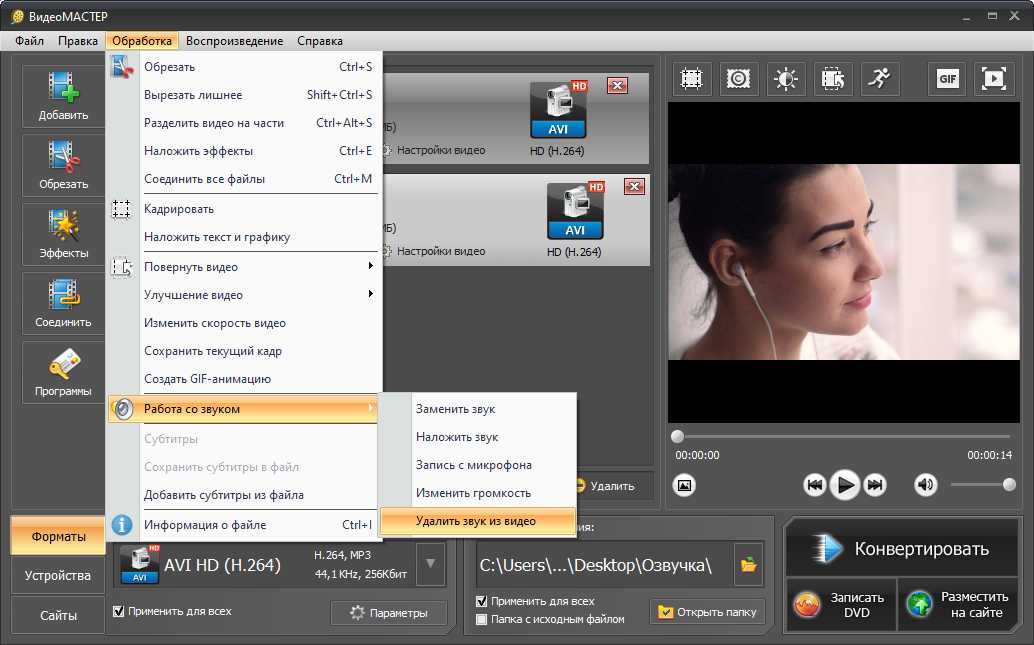
Task: Choose Сохранить текущий кадр
Action: click(x=244, y=351)
